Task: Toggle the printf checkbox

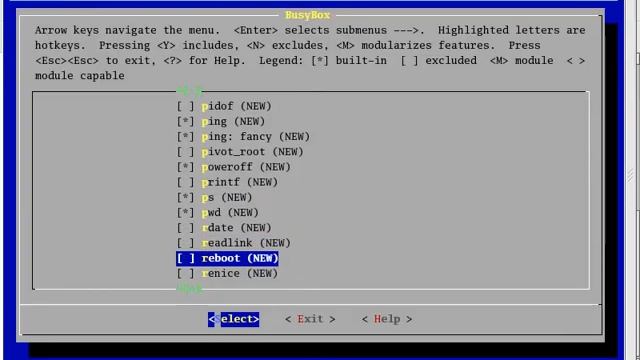Action: pos(185,182)
